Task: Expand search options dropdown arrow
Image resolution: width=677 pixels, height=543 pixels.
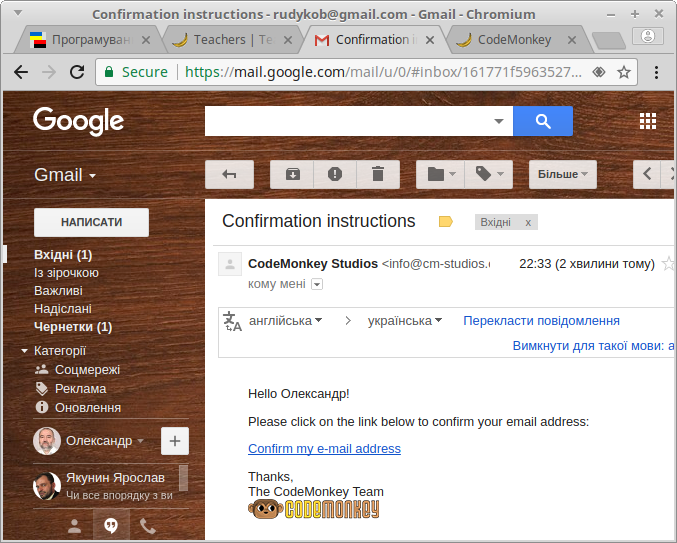Action: click(x=499, y=121)
